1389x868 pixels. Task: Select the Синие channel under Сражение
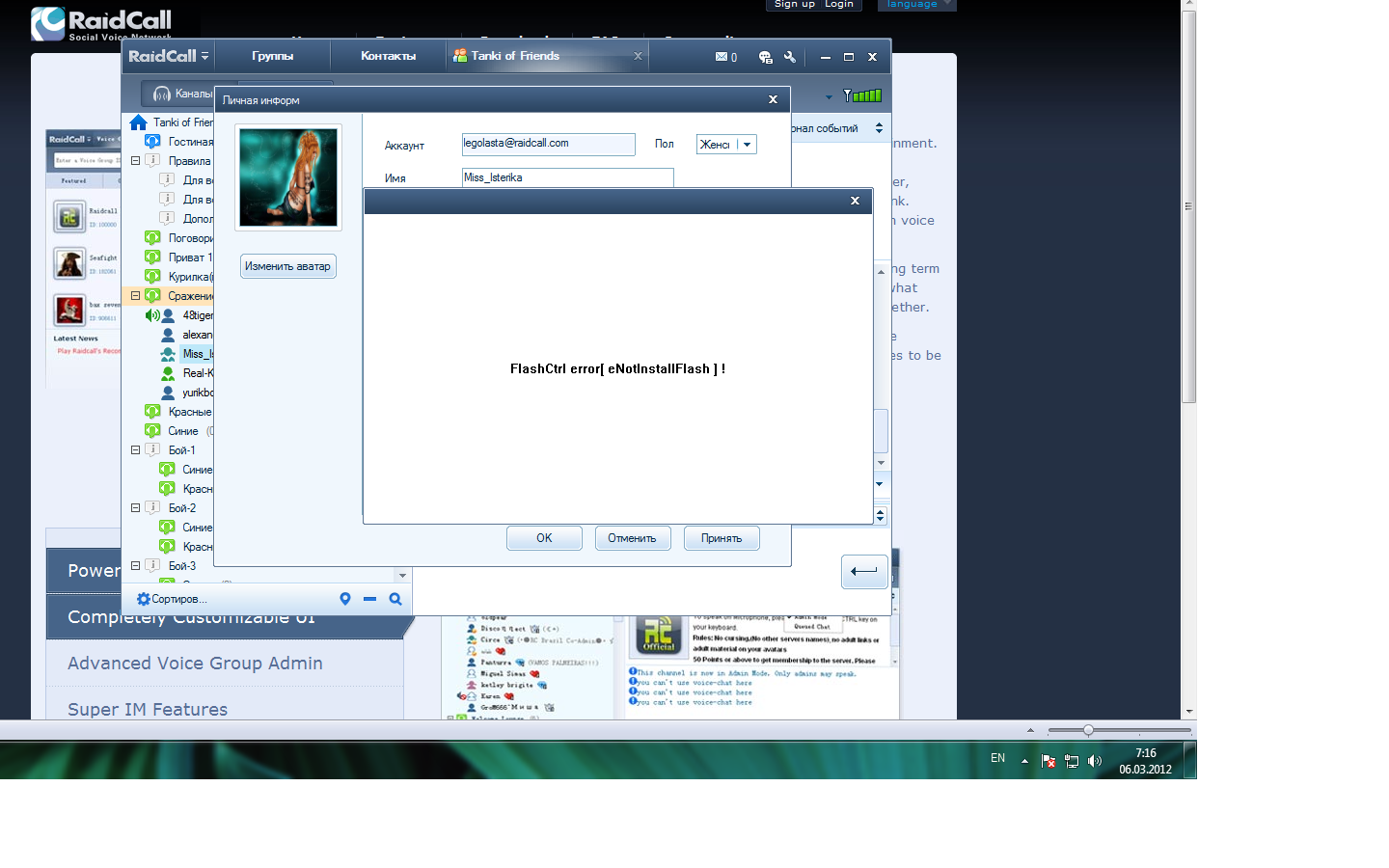coord(182,431)
